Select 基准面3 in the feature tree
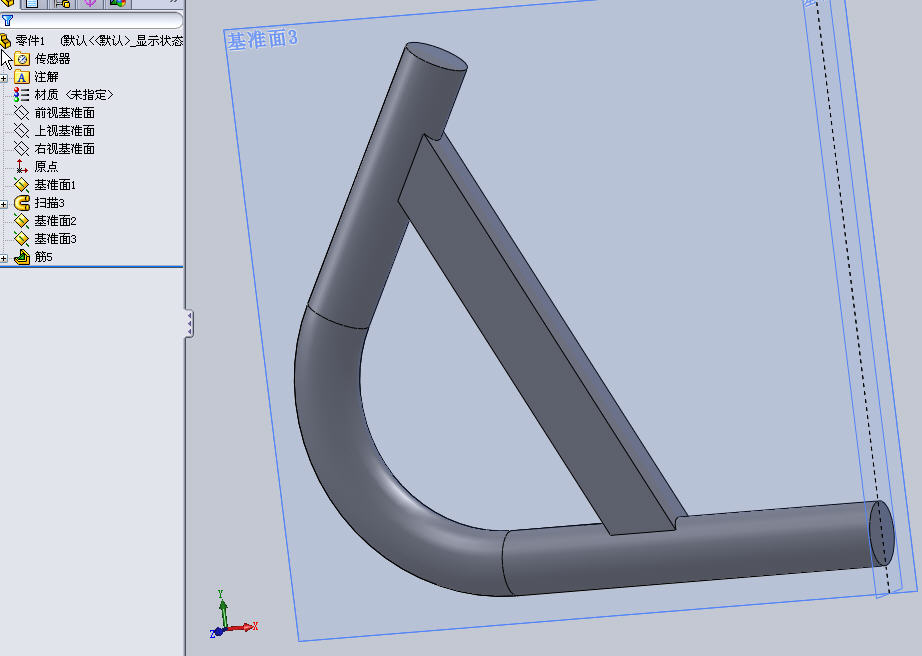922x656 pixels. click(46, 239)
